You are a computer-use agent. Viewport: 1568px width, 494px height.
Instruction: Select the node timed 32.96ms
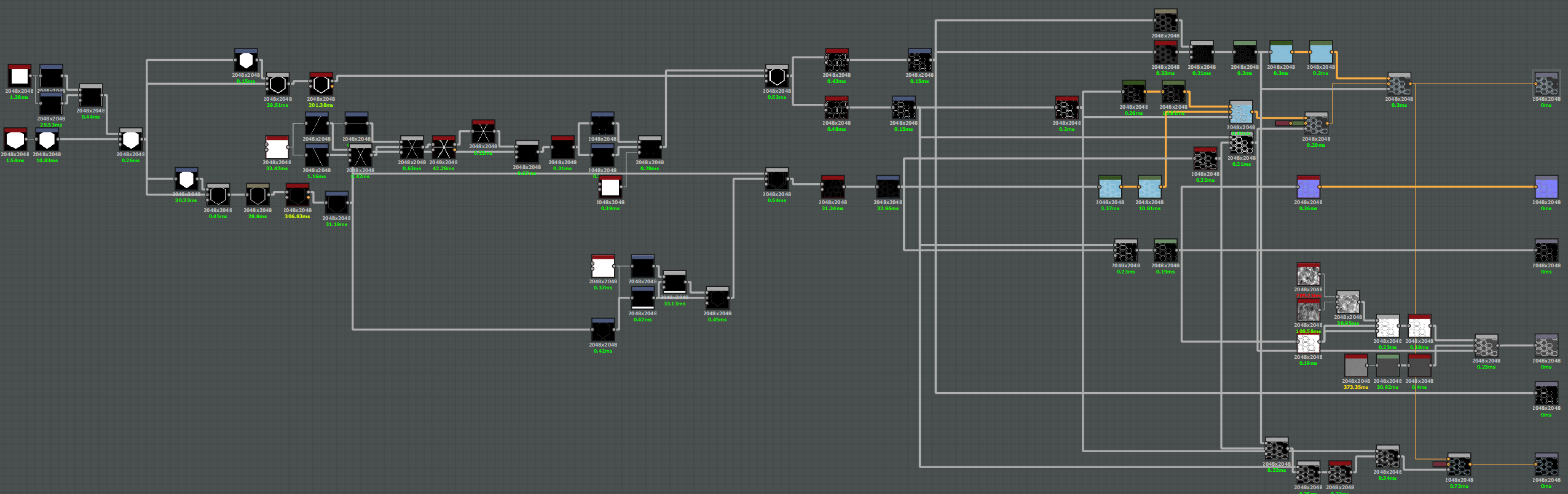[x=888, y=187]
